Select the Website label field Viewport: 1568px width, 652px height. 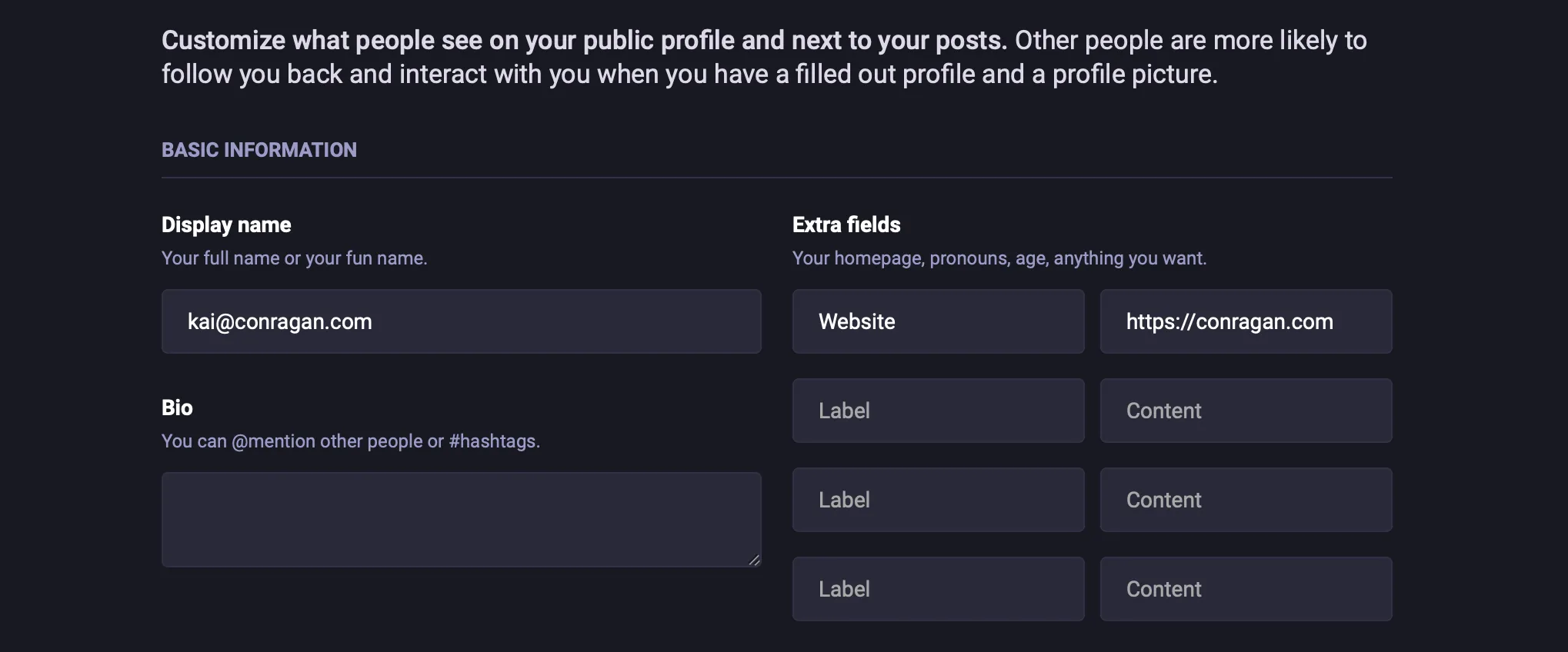938,321
